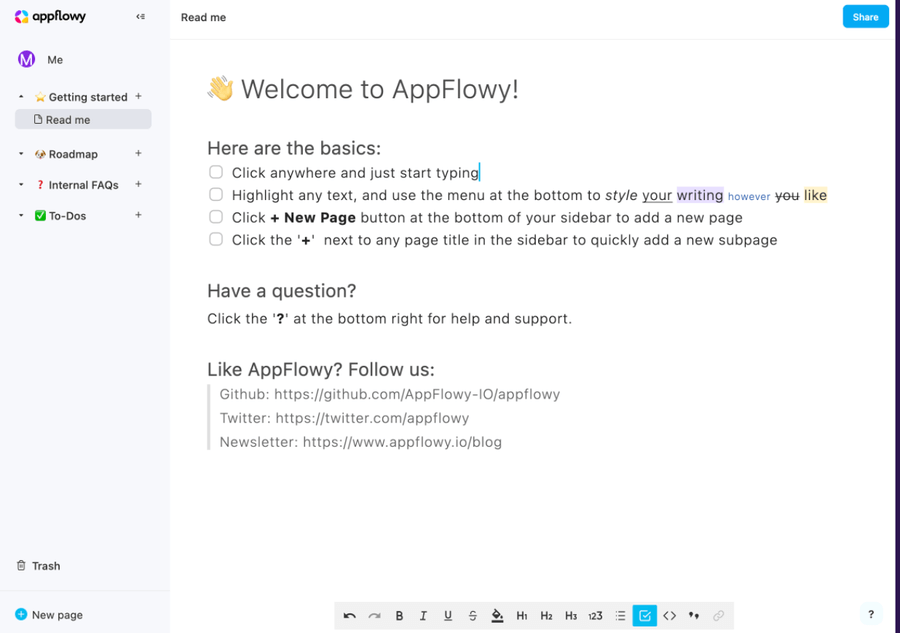Open help with the question mark button
Viewport: 900px width, 633px height.
871,614
